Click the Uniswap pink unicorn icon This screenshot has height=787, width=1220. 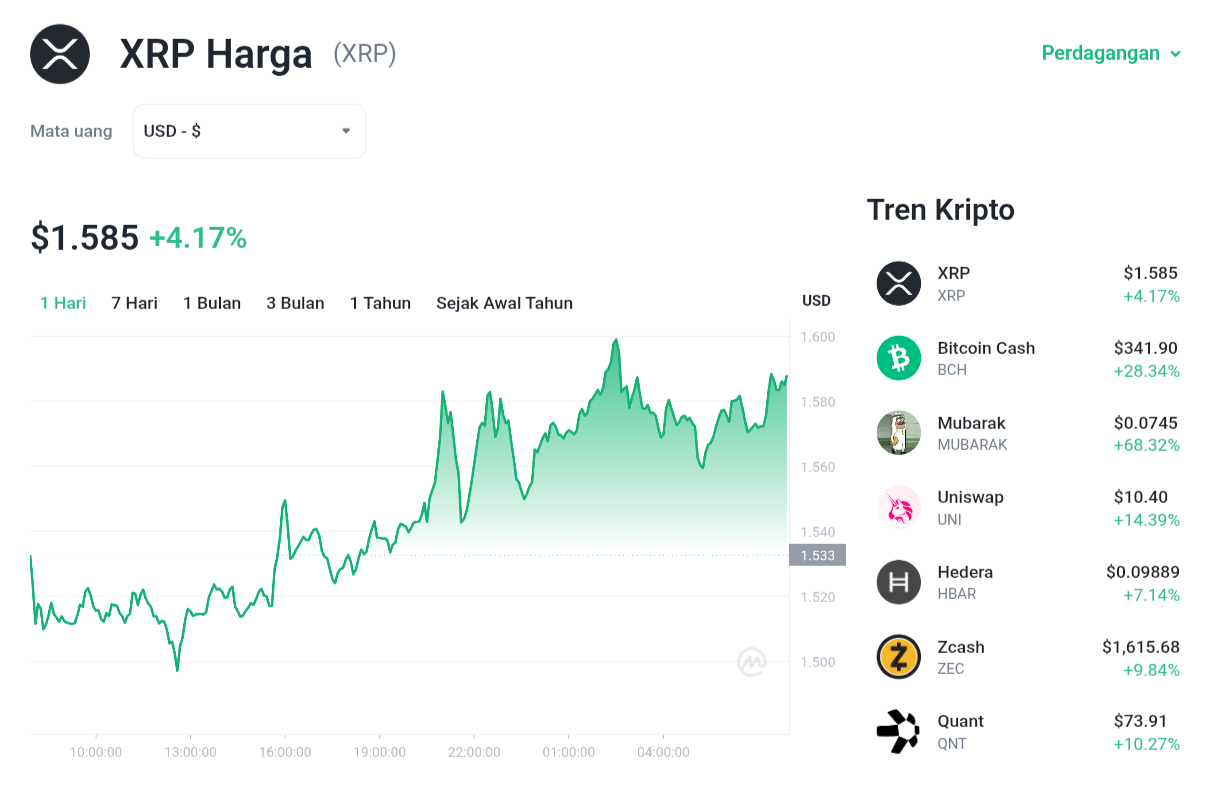898,507
